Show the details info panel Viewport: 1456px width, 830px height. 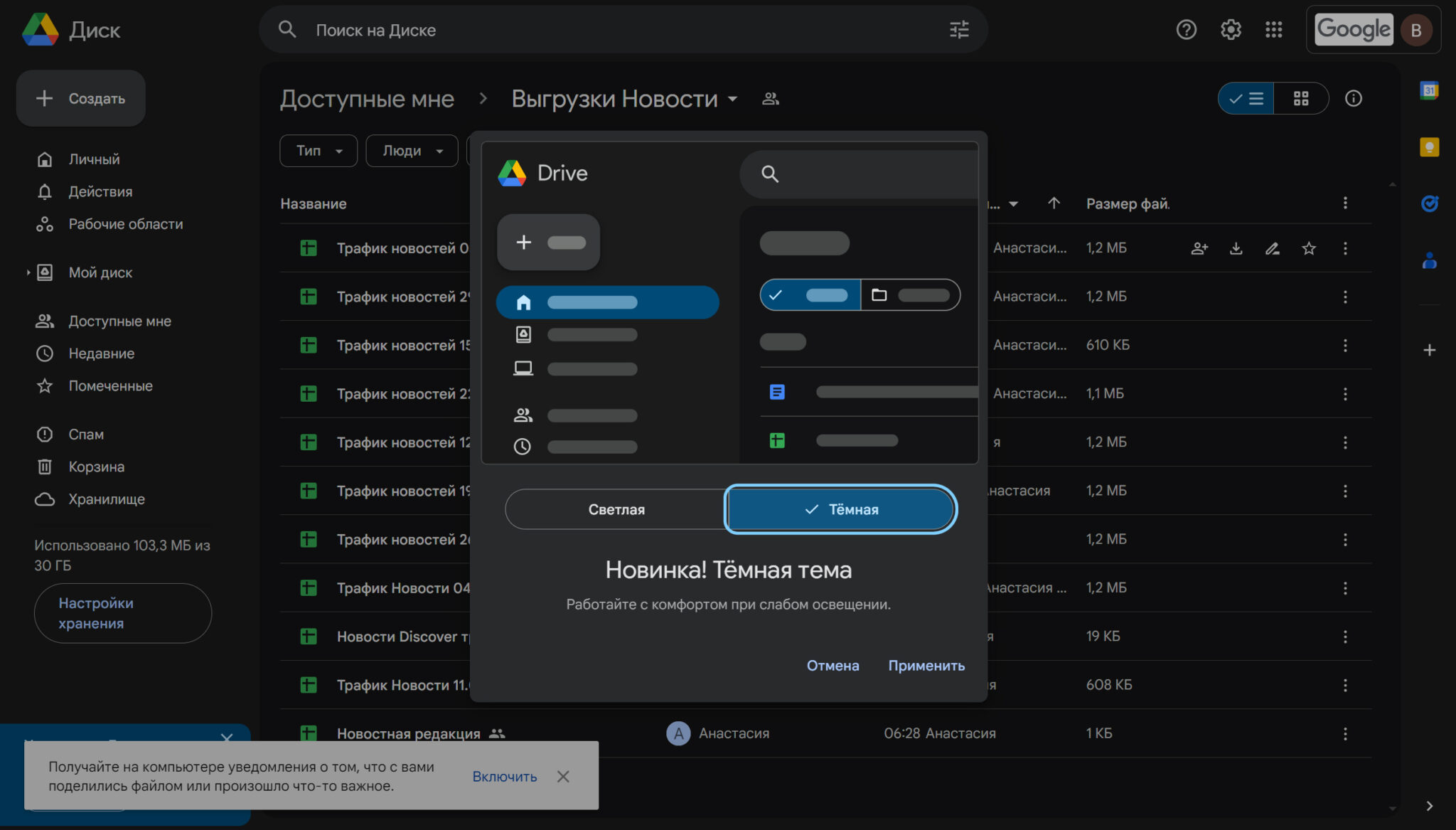click(x=1353, y=98)
